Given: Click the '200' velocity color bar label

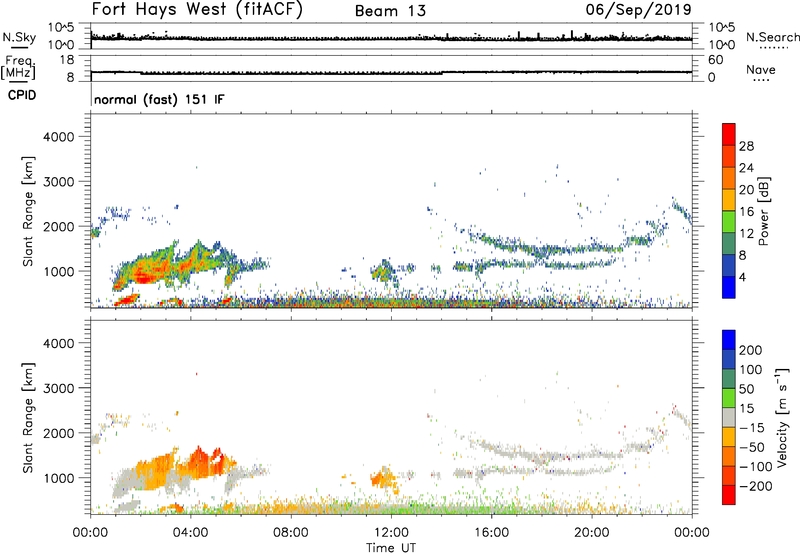Looking at the screenshot, I should [x=751, y=350].
